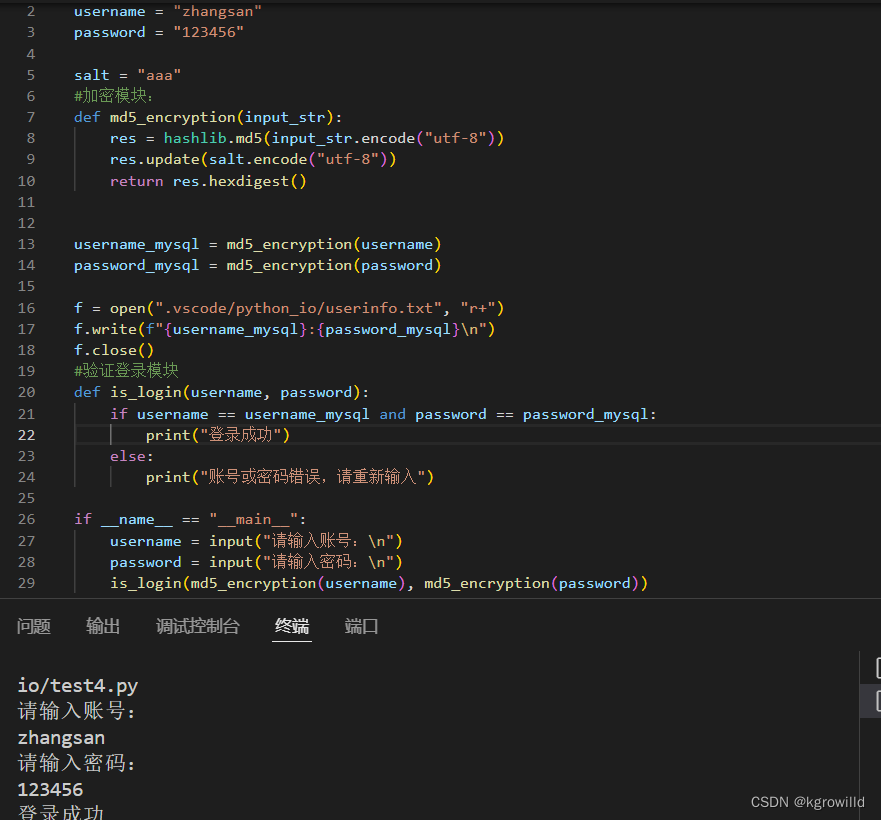Click the 'f.close()' line

[113, 350]
